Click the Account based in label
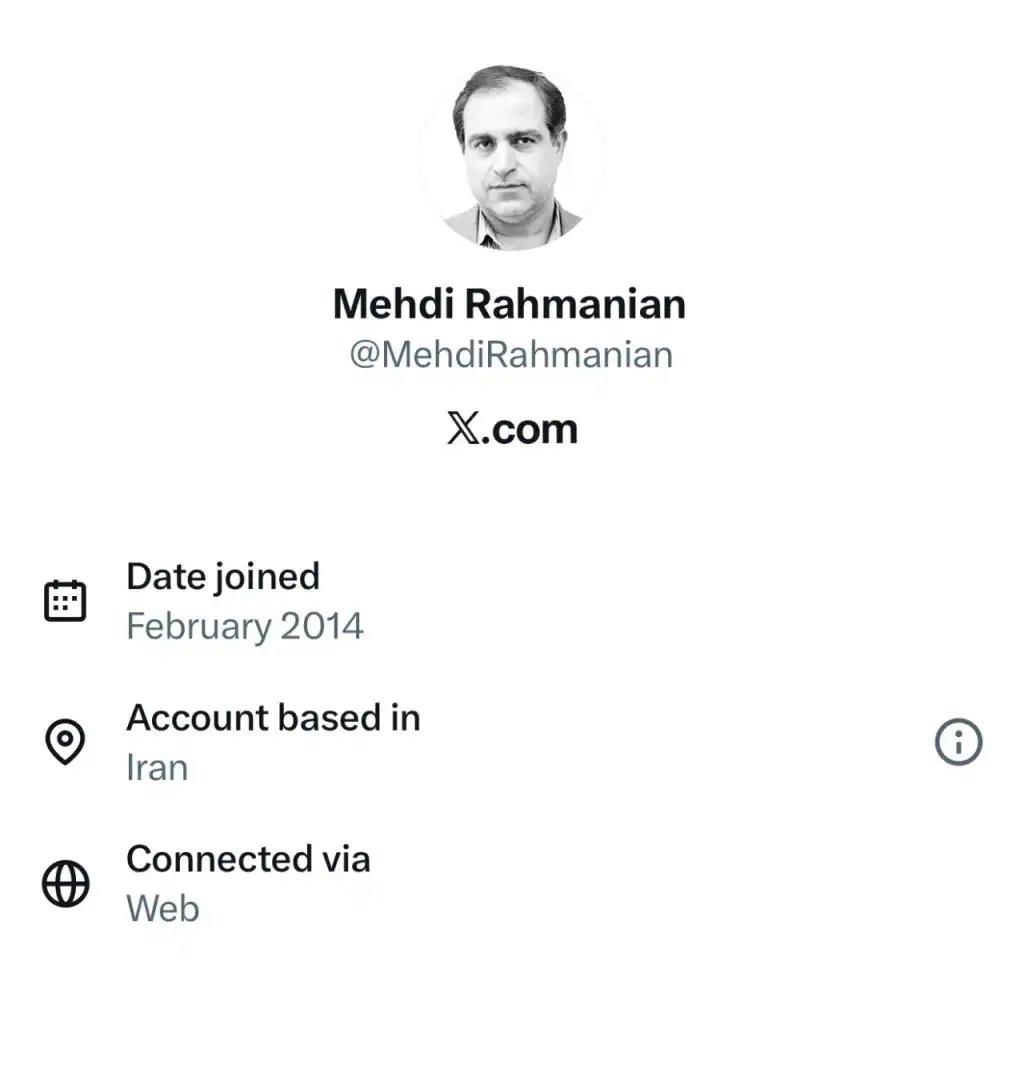1024x1085 pixels. click(x=273, y=717)
